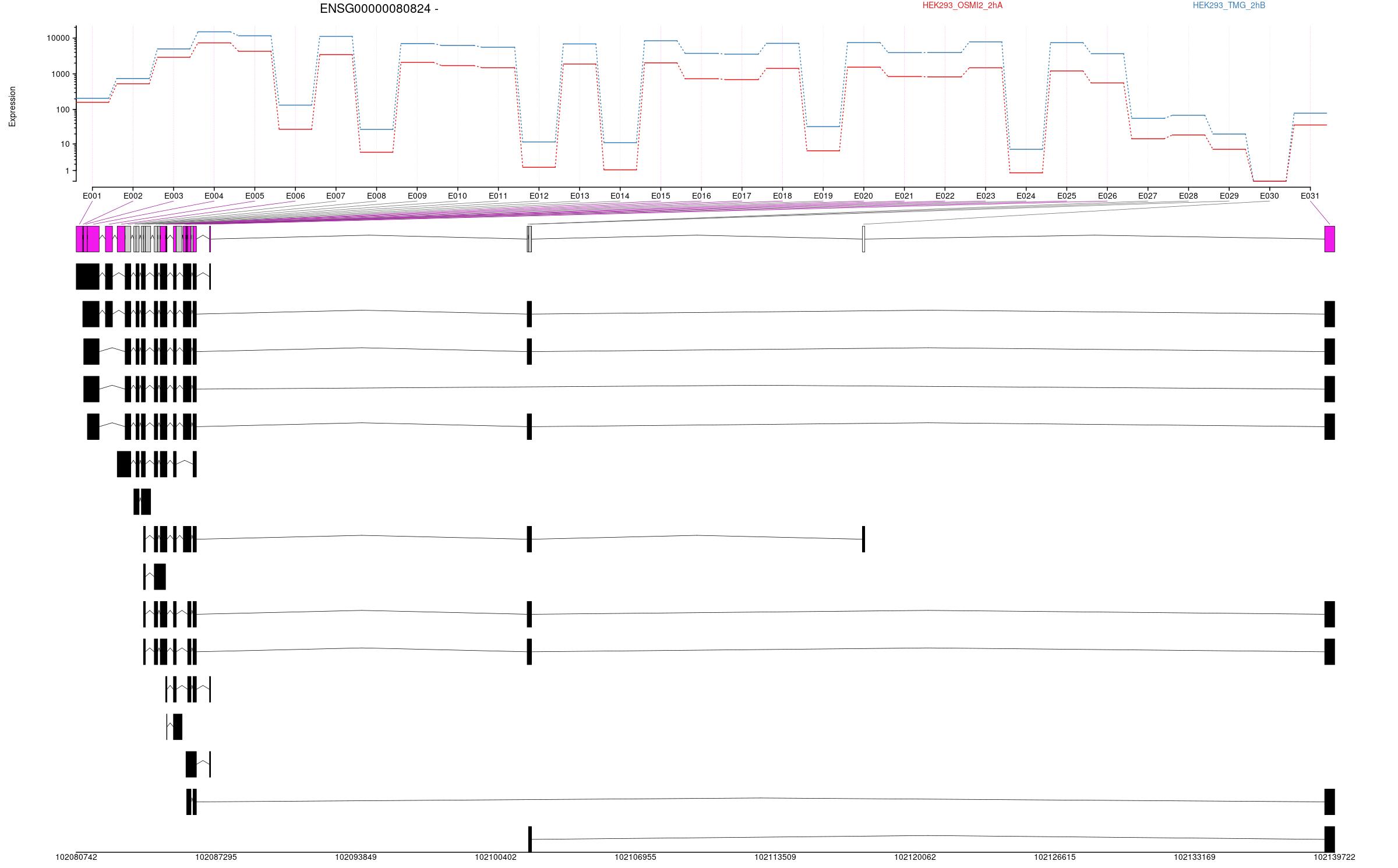Viewport: 1398px width, 868px height.
Task: Click the E016 exon tick label
Action: click(x=701, y=196)
